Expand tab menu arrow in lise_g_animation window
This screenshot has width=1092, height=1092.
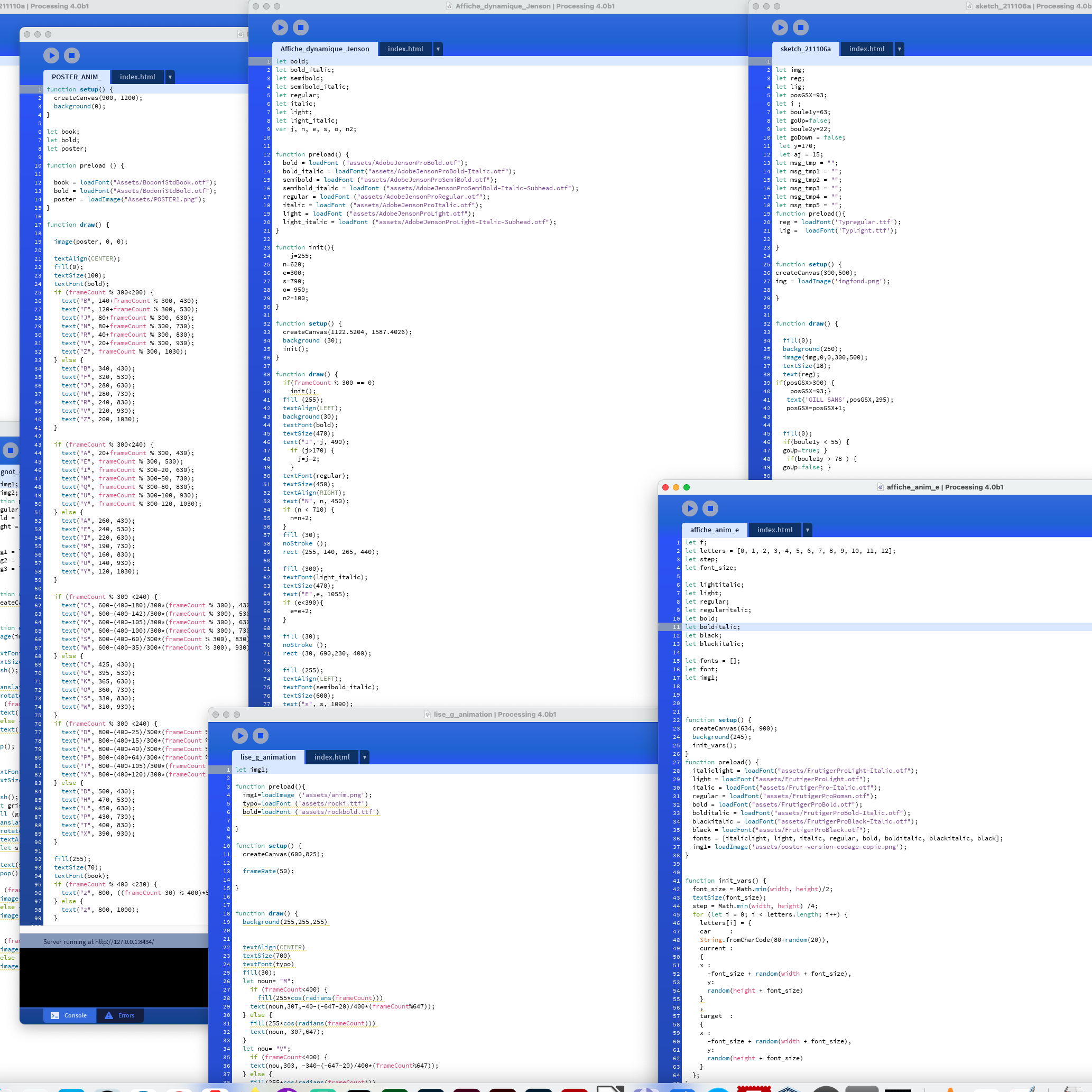pos(365,757)
